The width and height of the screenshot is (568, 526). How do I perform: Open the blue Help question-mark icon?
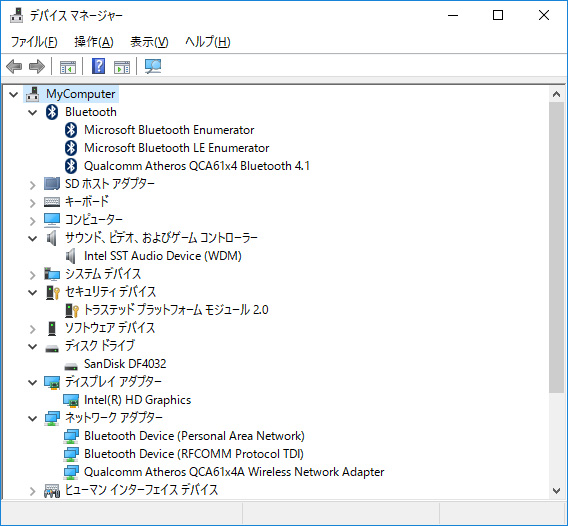[x=99, y=66]
